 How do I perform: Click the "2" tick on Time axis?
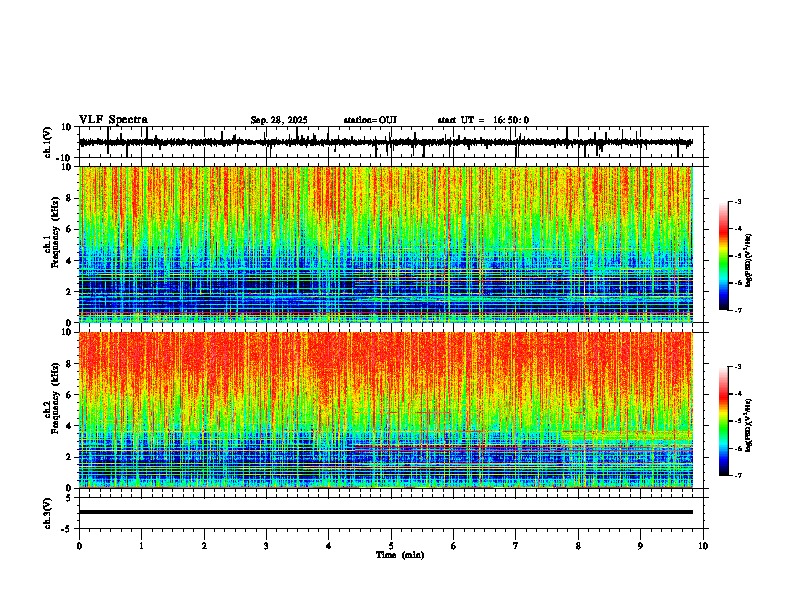pos(204,546)
